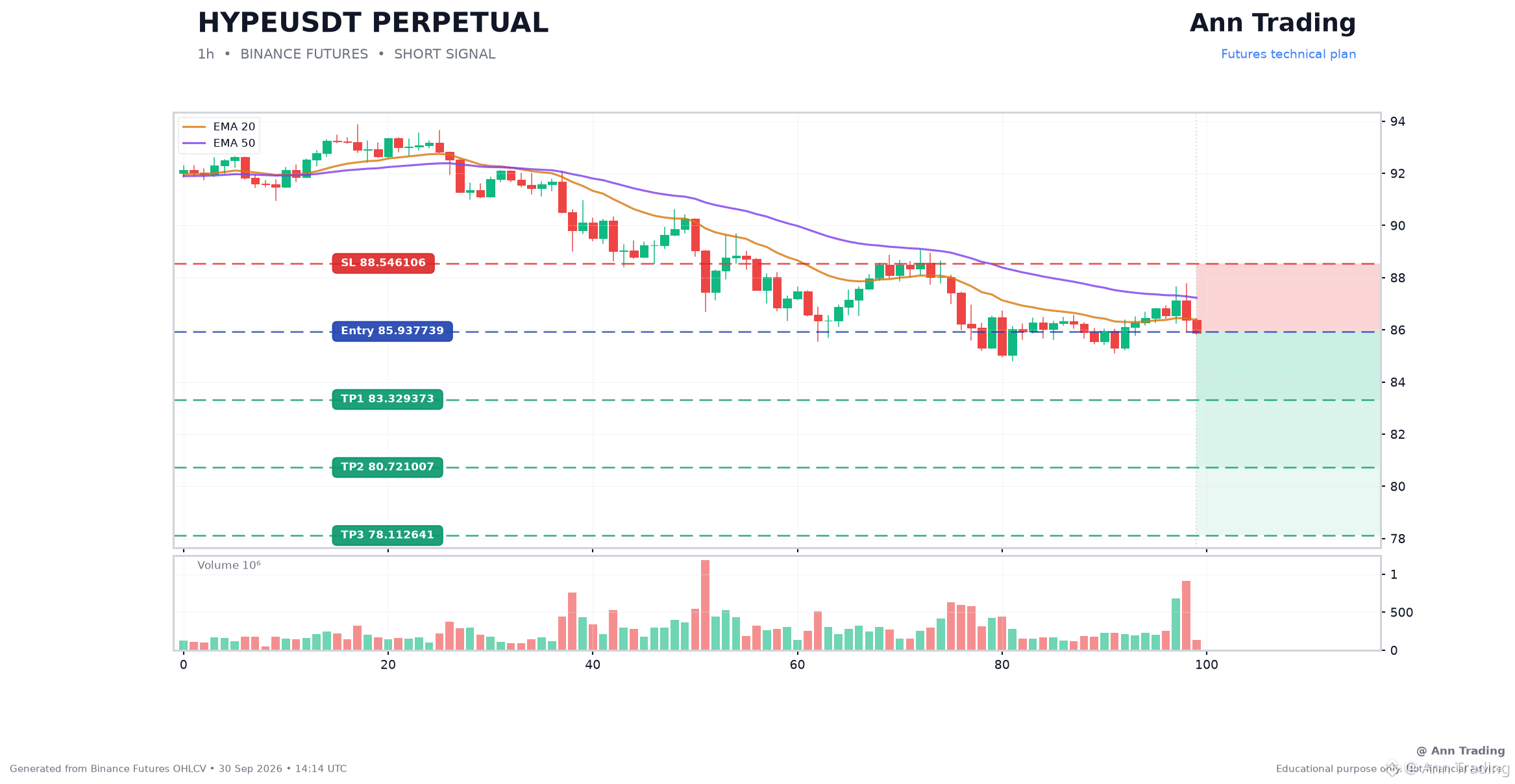Image resolution: width=1515 pixels, height=784 pixels.
Task: Click the Ann Trading header text
Action: [1272, 23]
